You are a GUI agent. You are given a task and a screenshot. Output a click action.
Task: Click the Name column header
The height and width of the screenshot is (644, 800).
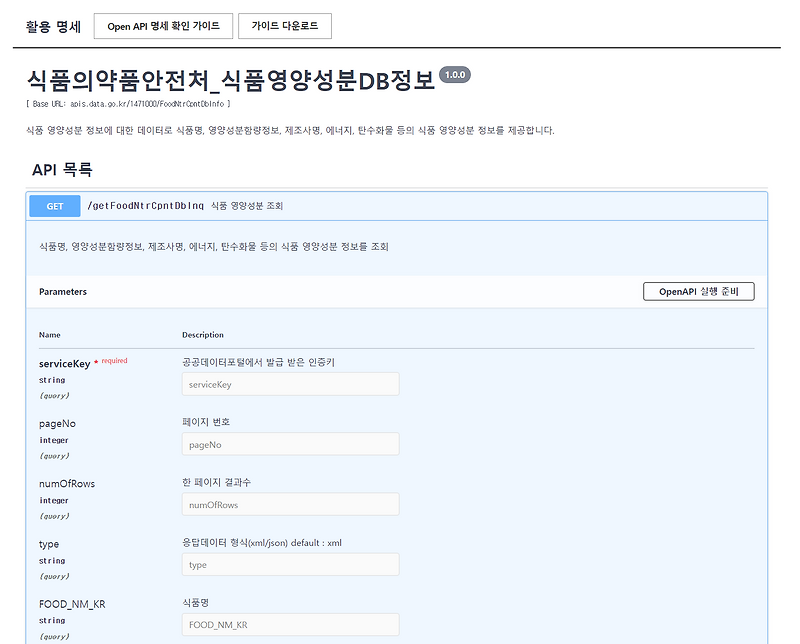(48, 334)
